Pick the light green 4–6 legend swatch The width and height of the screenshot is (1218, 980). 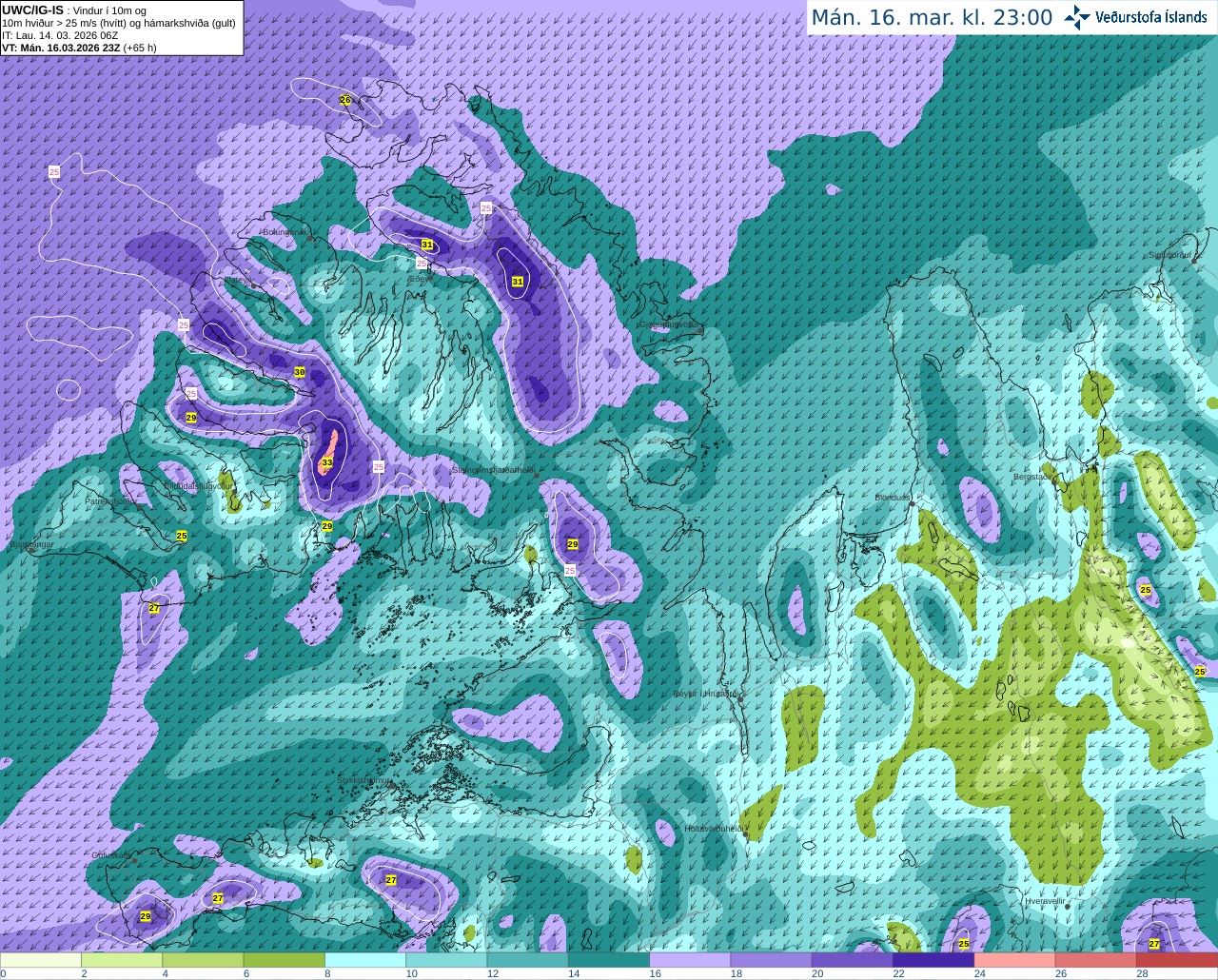tap(203, 960)
